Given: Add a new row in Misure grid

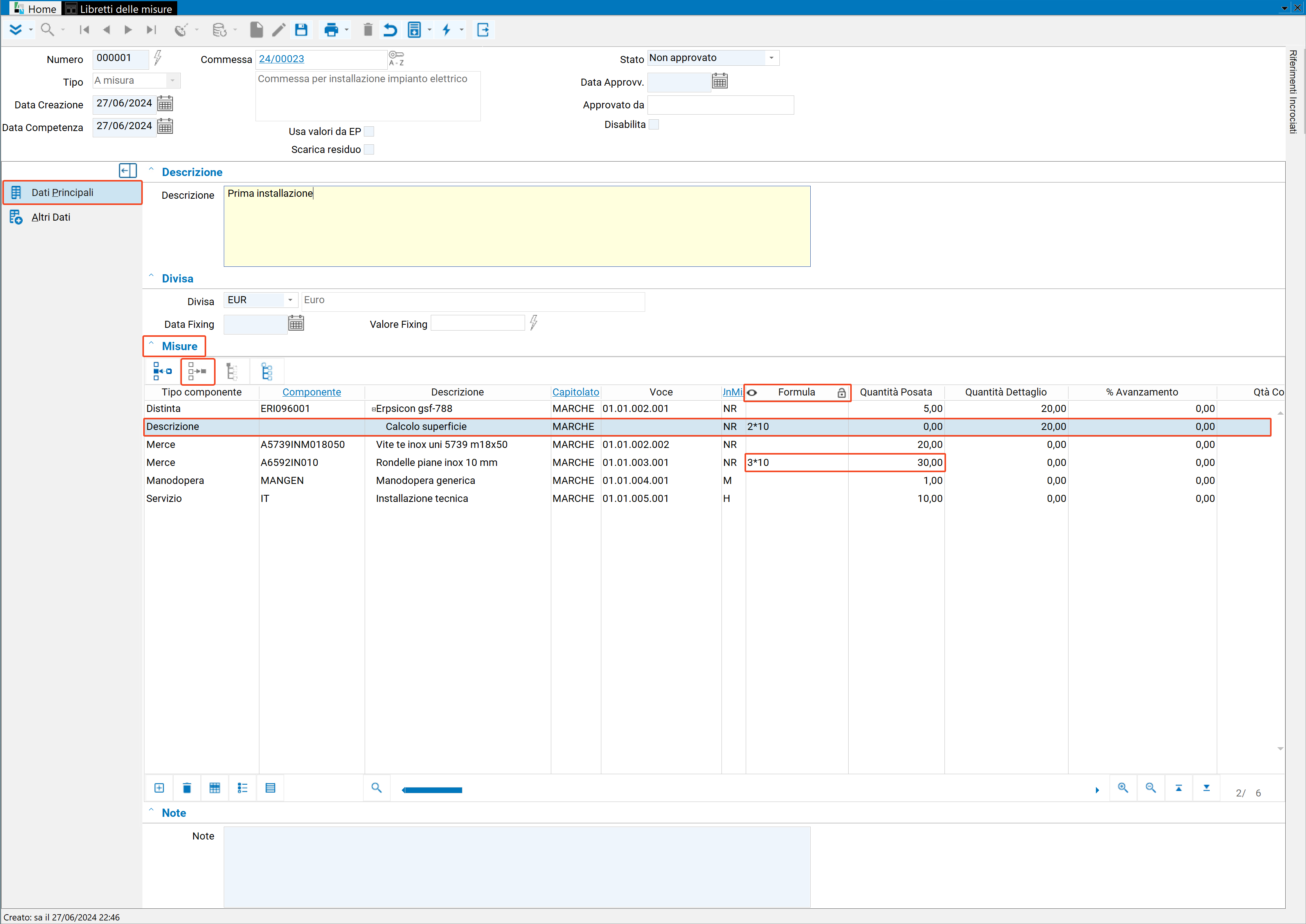Looking at the screenshot, I should 159,788.
